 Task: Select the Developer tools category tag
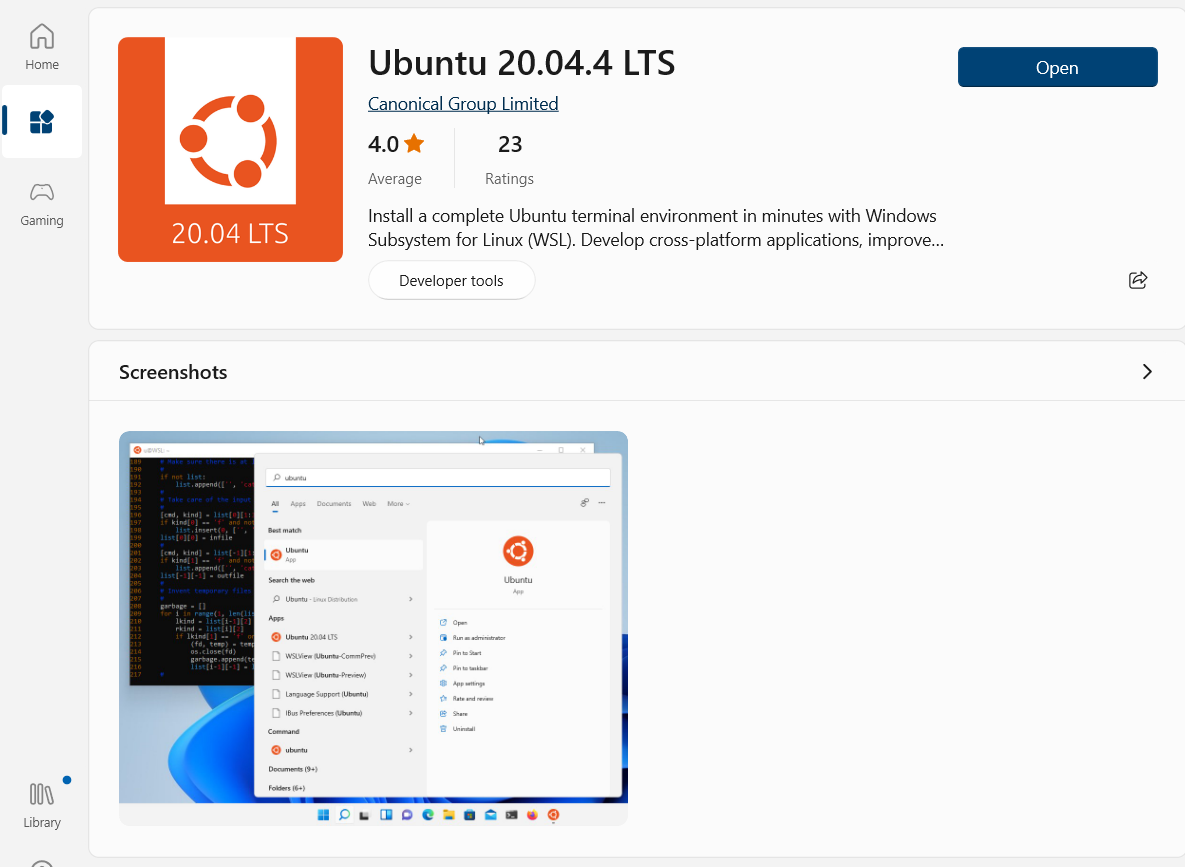[451, 281]
